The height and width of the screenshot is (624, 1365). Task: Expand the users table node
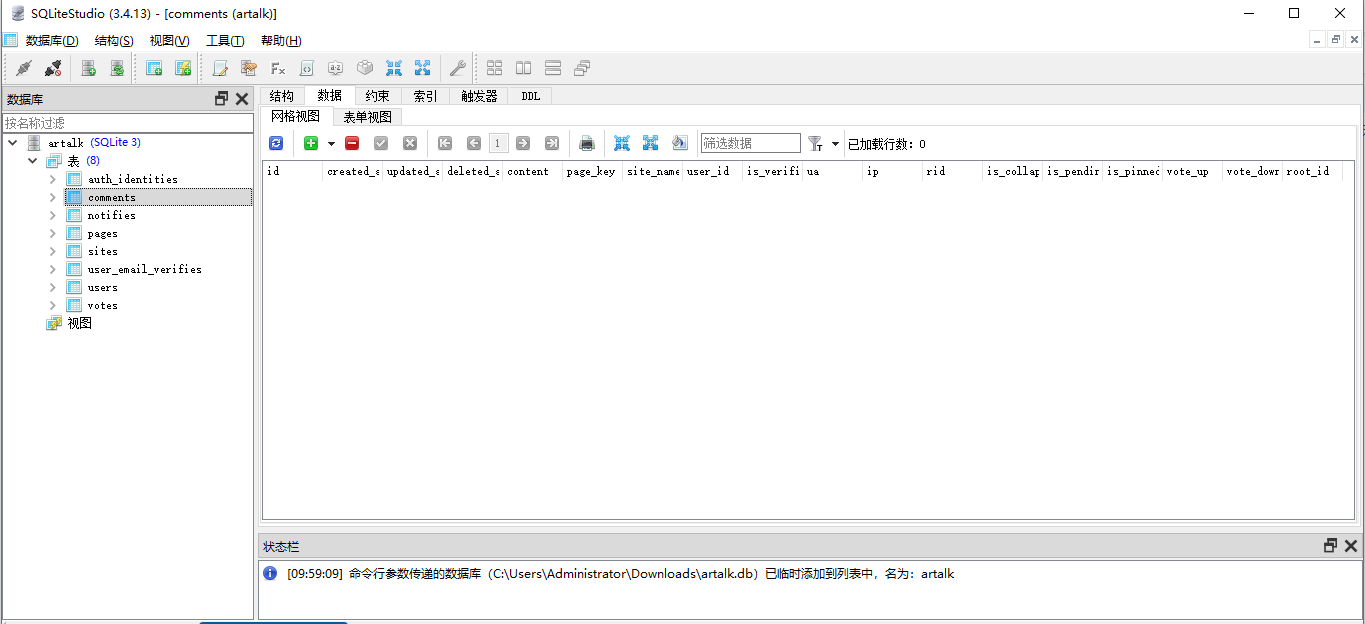point(53,287)
